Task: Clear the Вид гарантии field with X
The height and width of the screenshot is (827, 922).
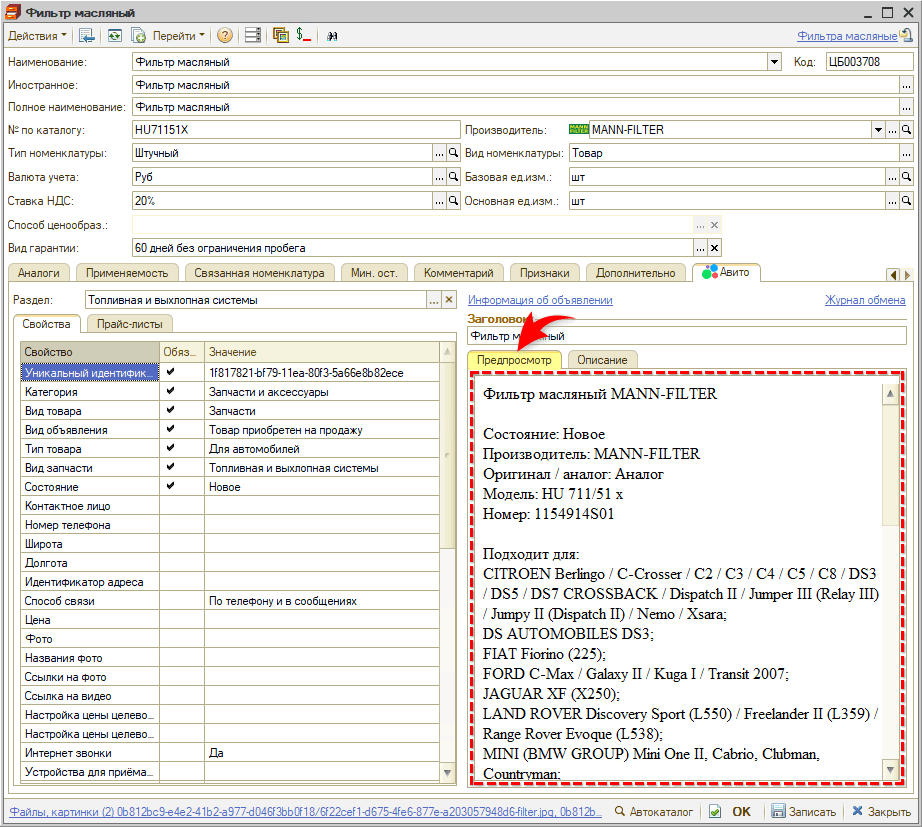Action: pyautogui.click(x=714, y=248)
